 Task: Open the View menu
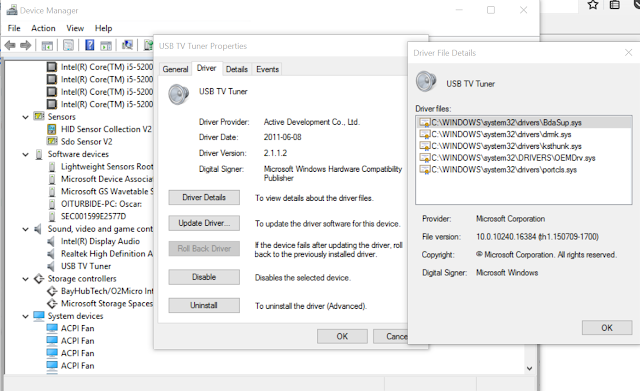pyautogui.click(x=75, y=28)
